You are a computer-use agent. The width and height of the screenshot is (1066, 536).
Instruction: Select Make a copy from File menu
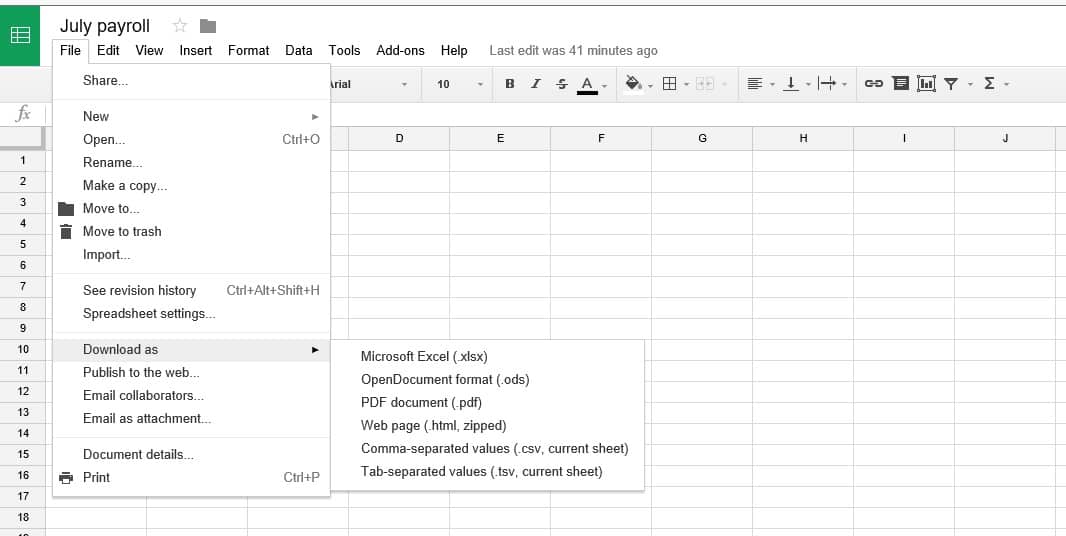125,185
